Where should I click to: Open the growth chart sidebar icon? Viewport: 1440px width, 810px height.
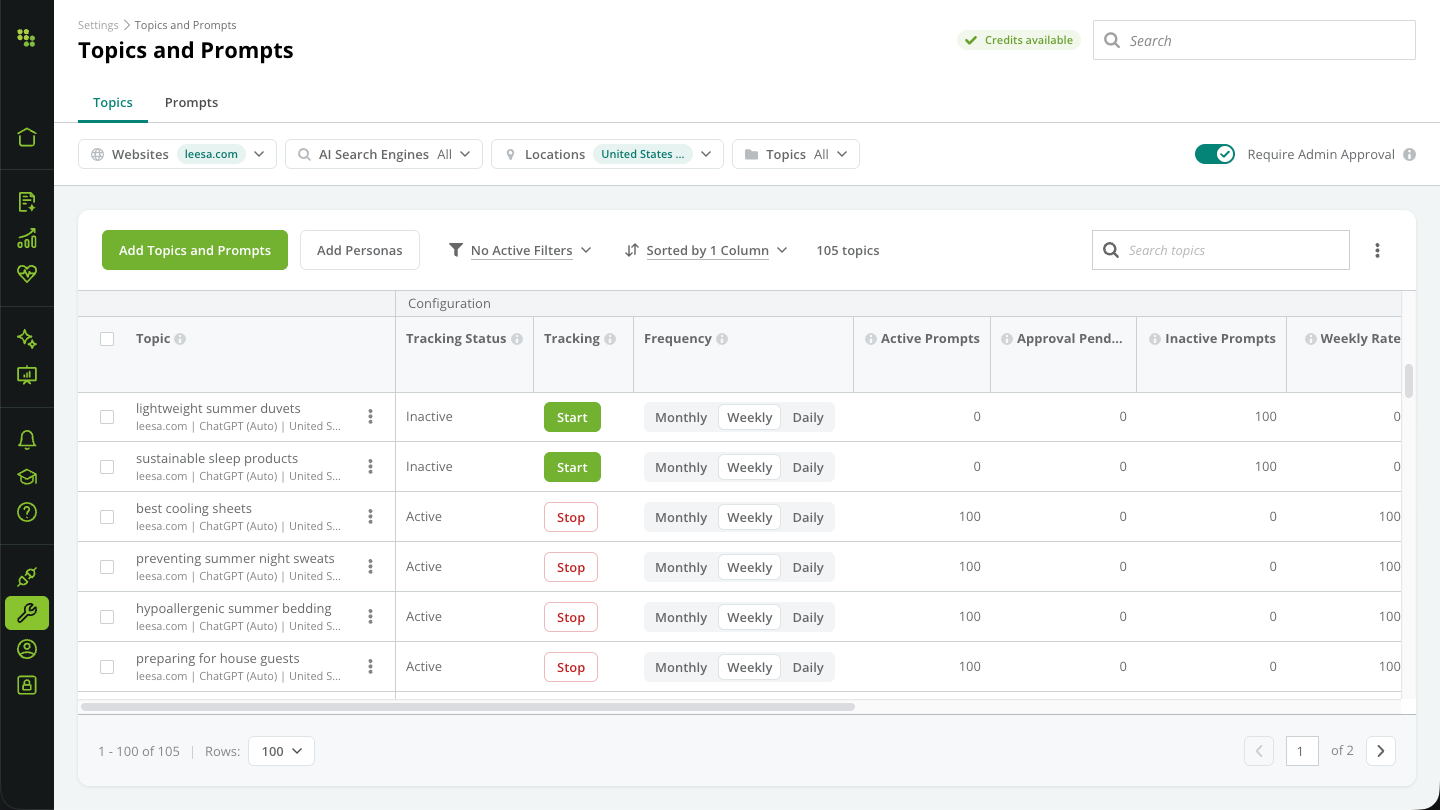27,238
